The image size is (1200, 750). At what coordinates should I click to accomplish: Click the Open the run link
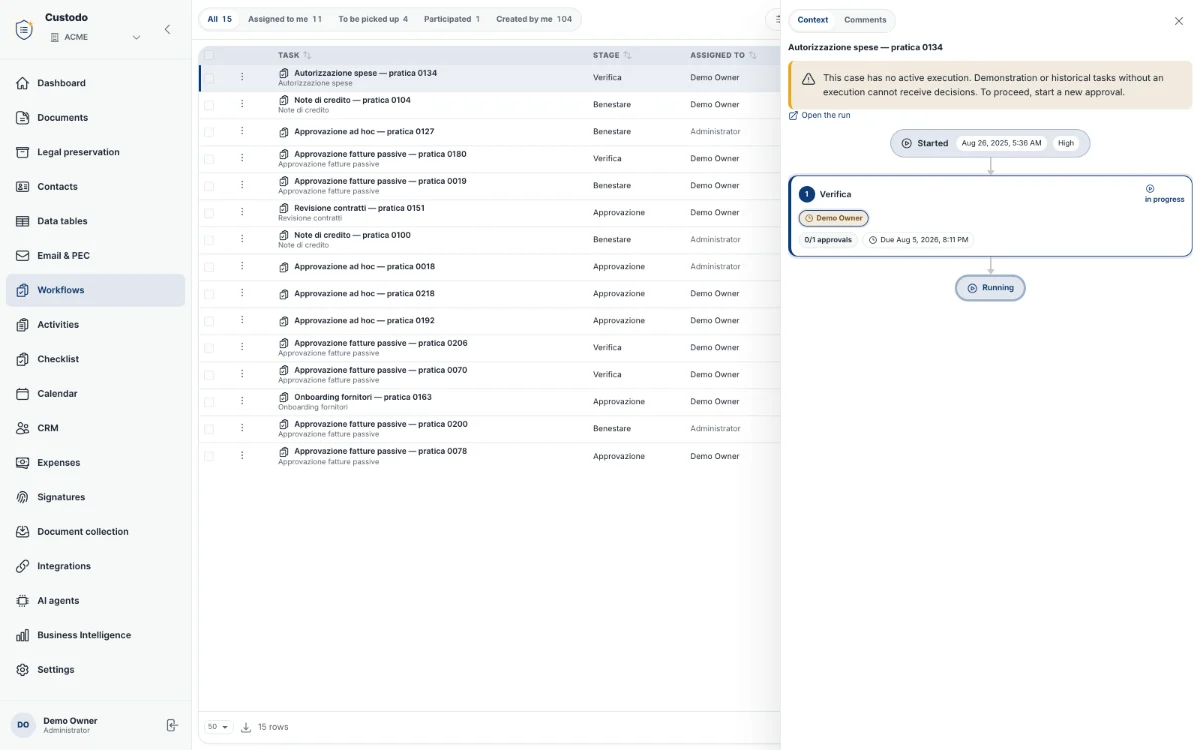(x=819, y=115)
